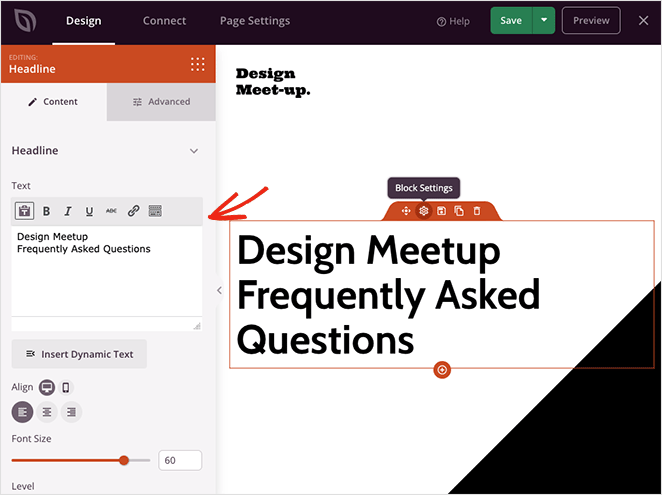Open the Page Settings tab

point(255,21)
